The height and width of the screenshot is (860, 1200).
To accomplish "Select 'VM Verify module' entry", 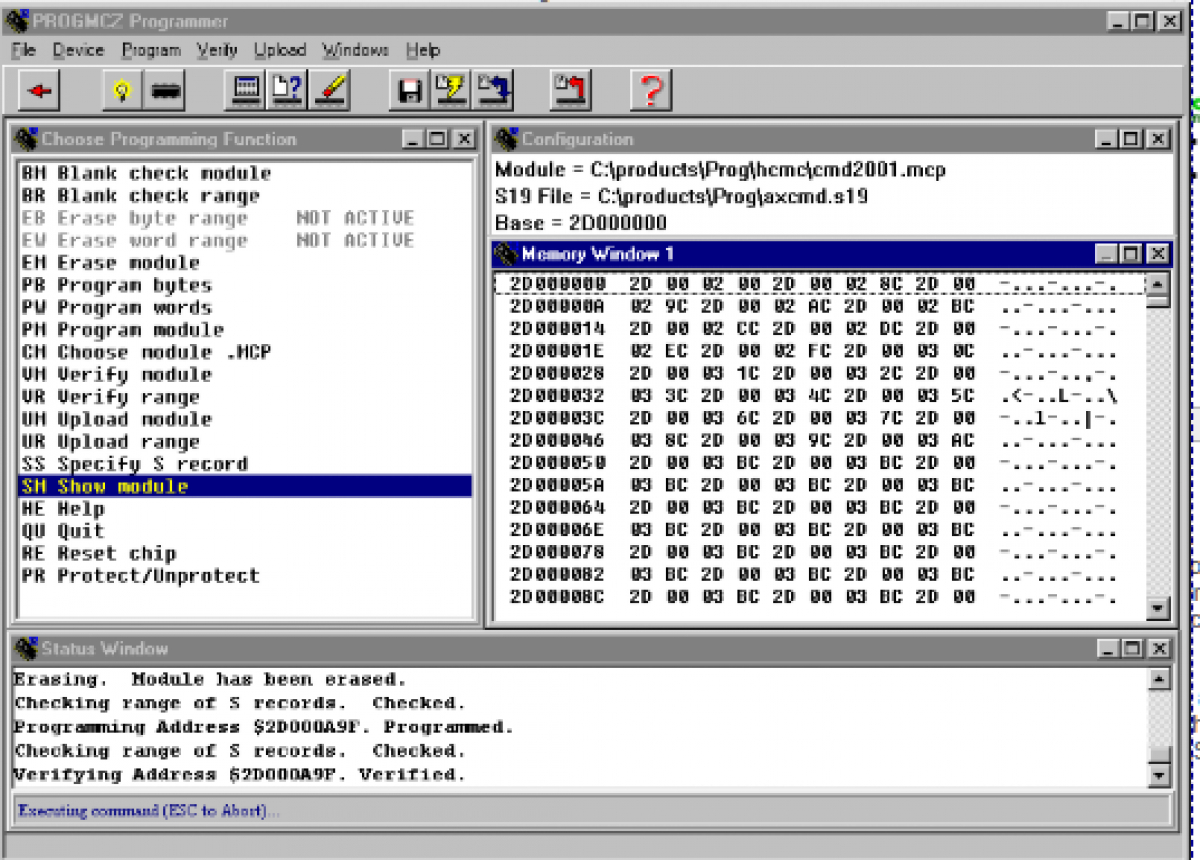I will coord(117,375).
